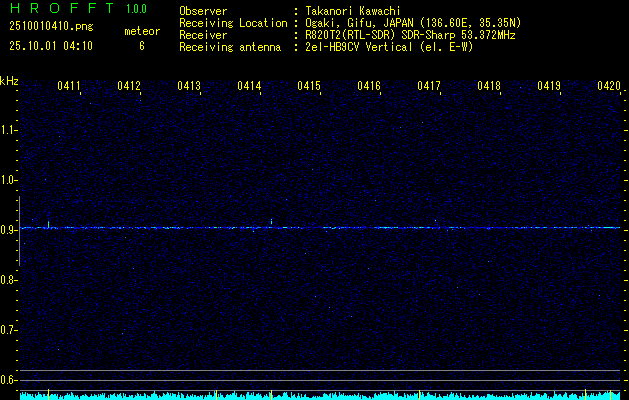Click the Receiver R820T2(RTL-SDR) line
The image size is (629, 400).
[410, 35]
